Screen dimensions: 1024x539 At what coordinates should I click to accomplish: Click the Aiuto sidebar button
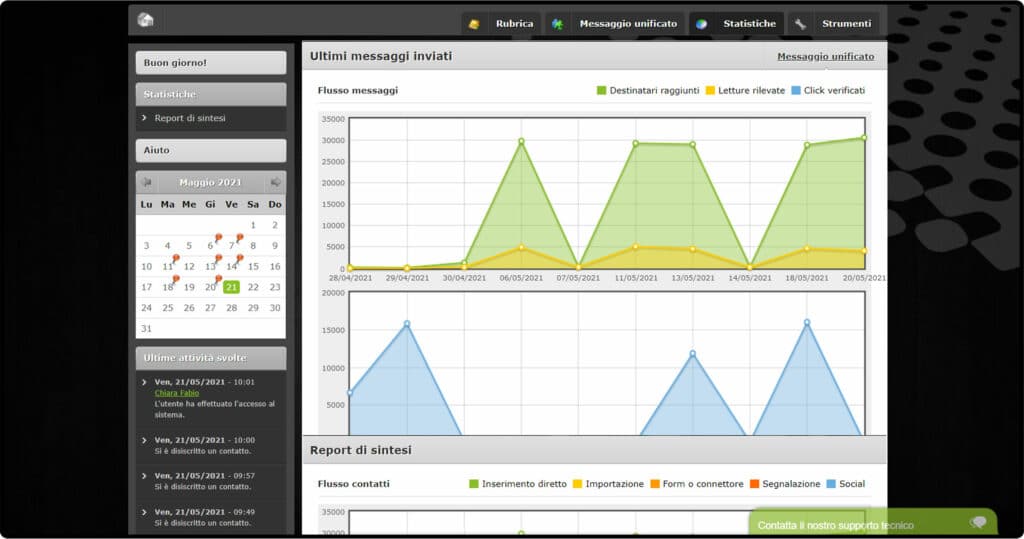[x=211, y=150]
